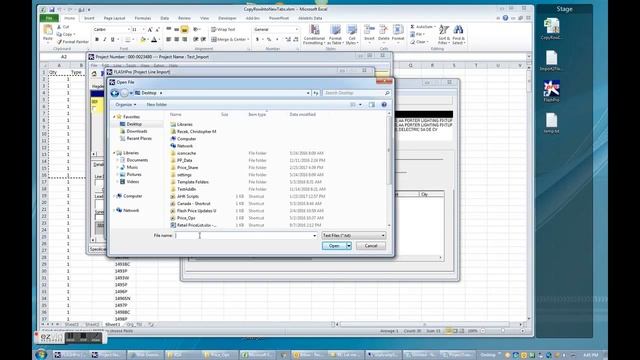
Task: Click Windows Start button
Action: tap(41, 354)
